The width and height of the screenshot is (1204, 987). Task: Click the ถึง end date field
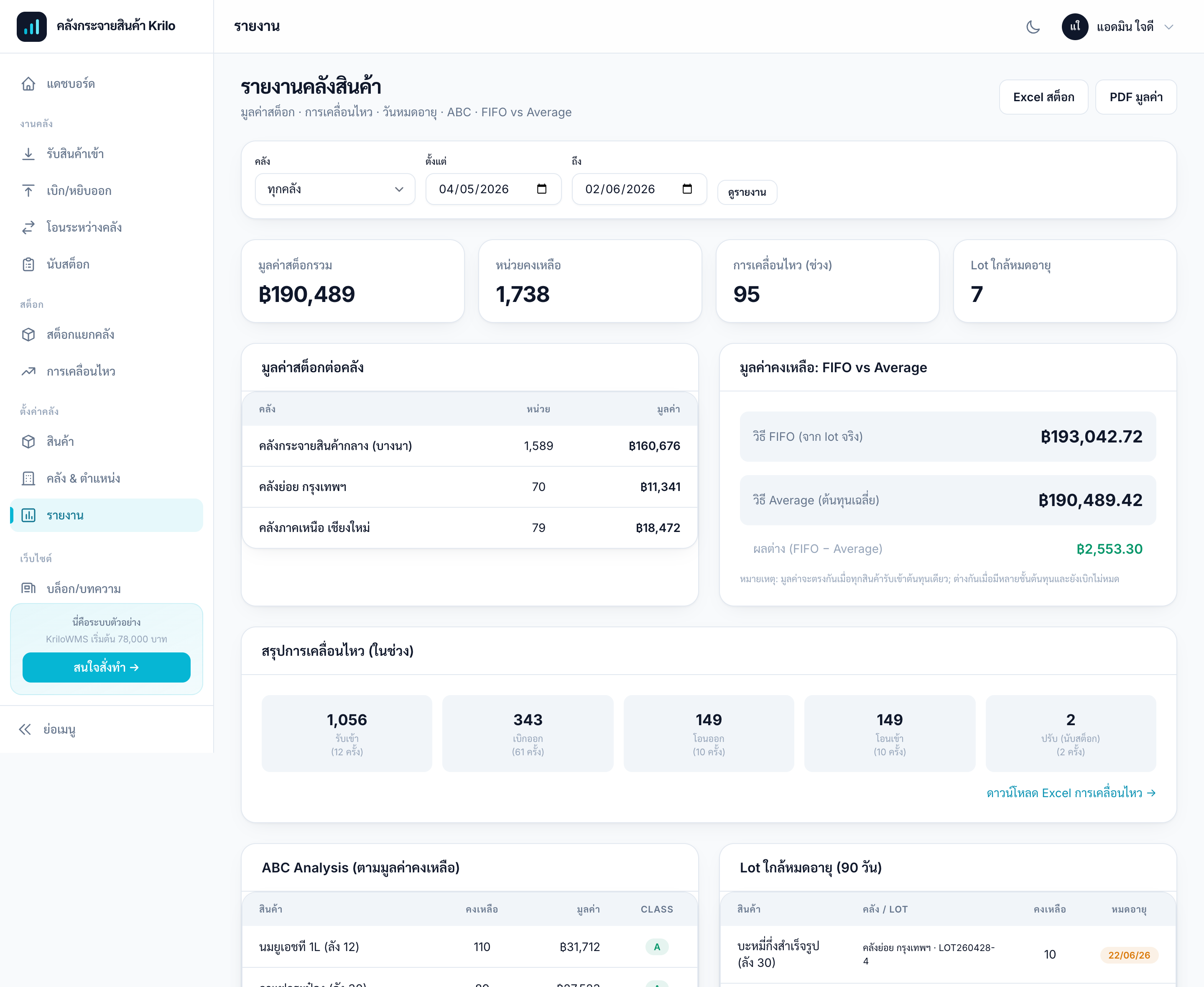pyautogui.click(x=639, y=189)
